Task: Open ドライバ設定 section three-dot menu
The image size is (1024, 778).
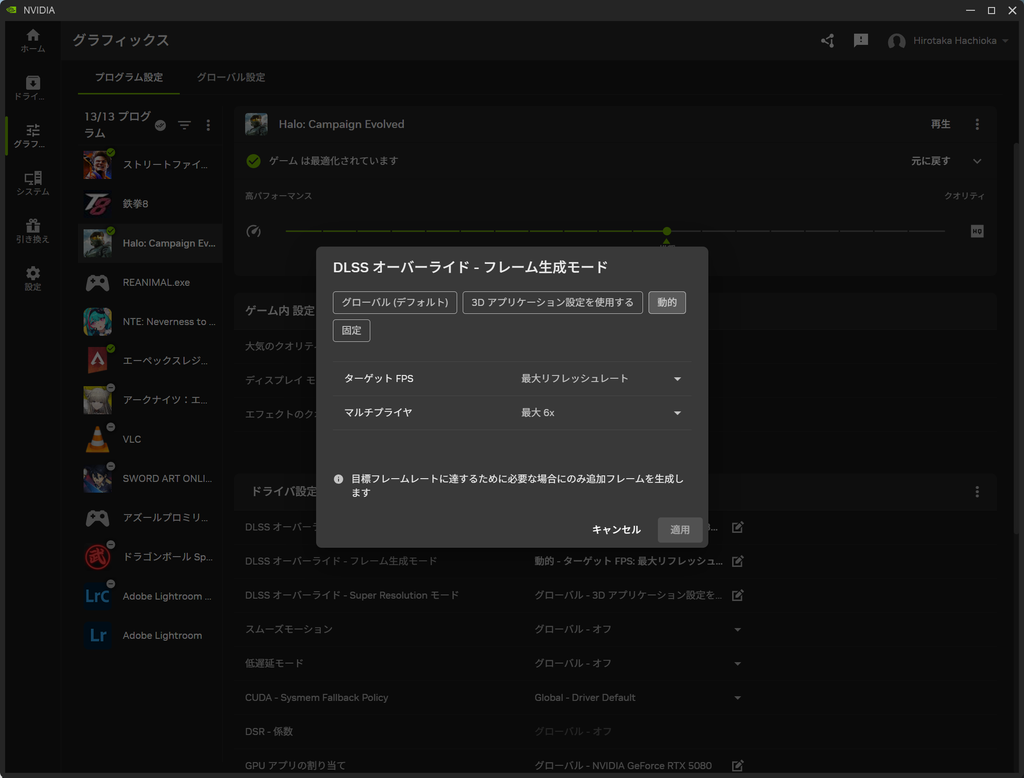Action: 977,491
